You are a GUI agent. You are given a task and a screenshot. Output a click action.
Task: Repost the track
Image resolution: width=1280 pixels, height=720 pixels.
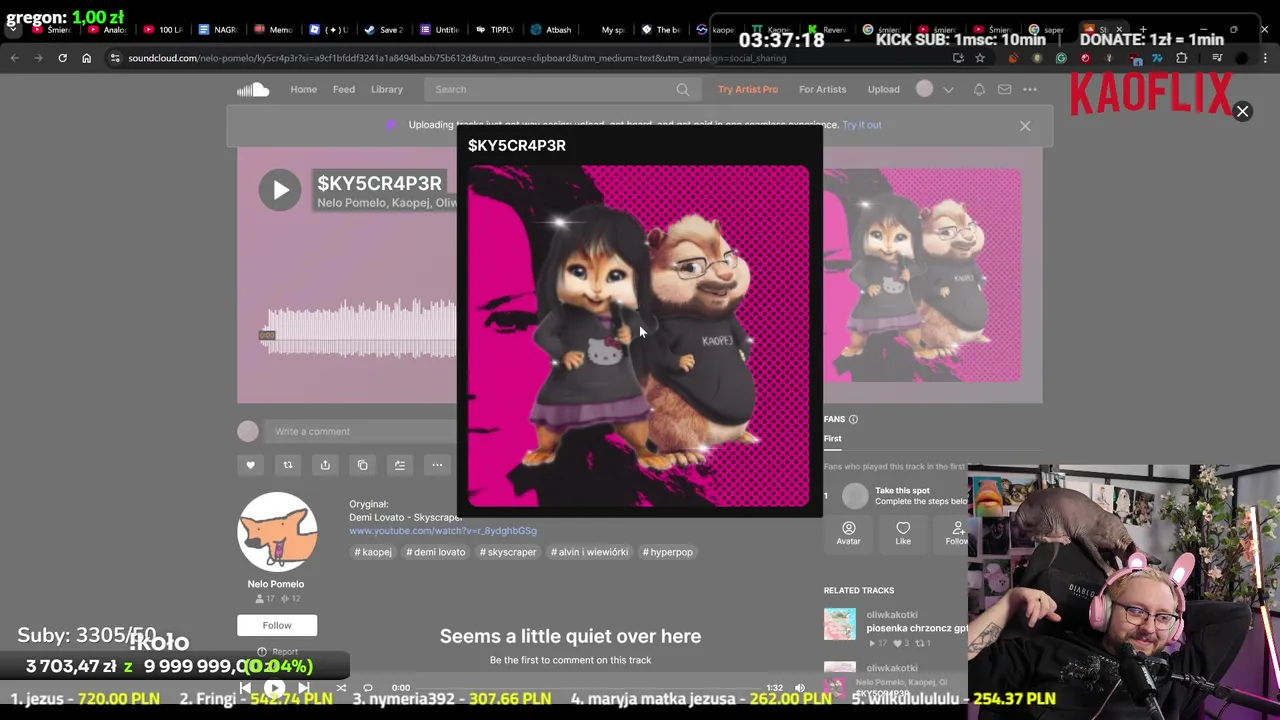(287, 465)
